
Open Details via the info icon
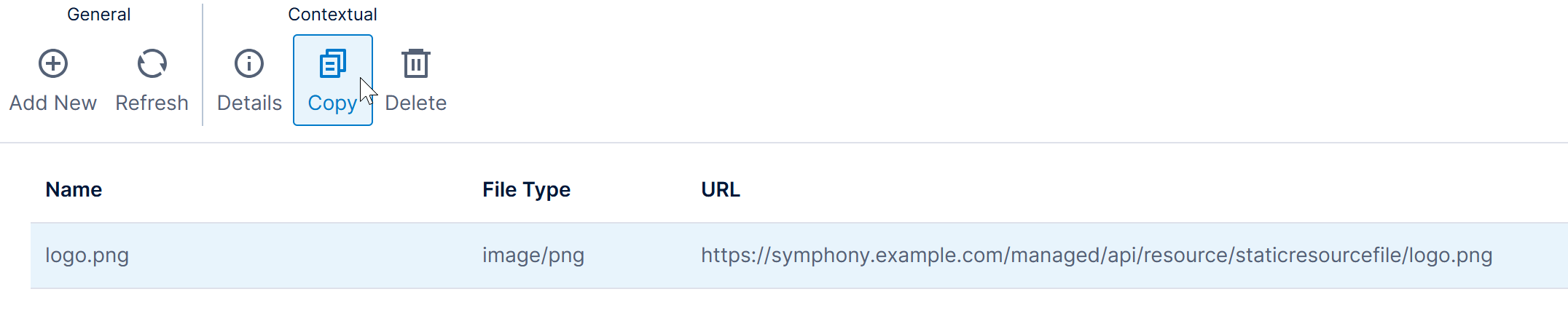[249, 64]
